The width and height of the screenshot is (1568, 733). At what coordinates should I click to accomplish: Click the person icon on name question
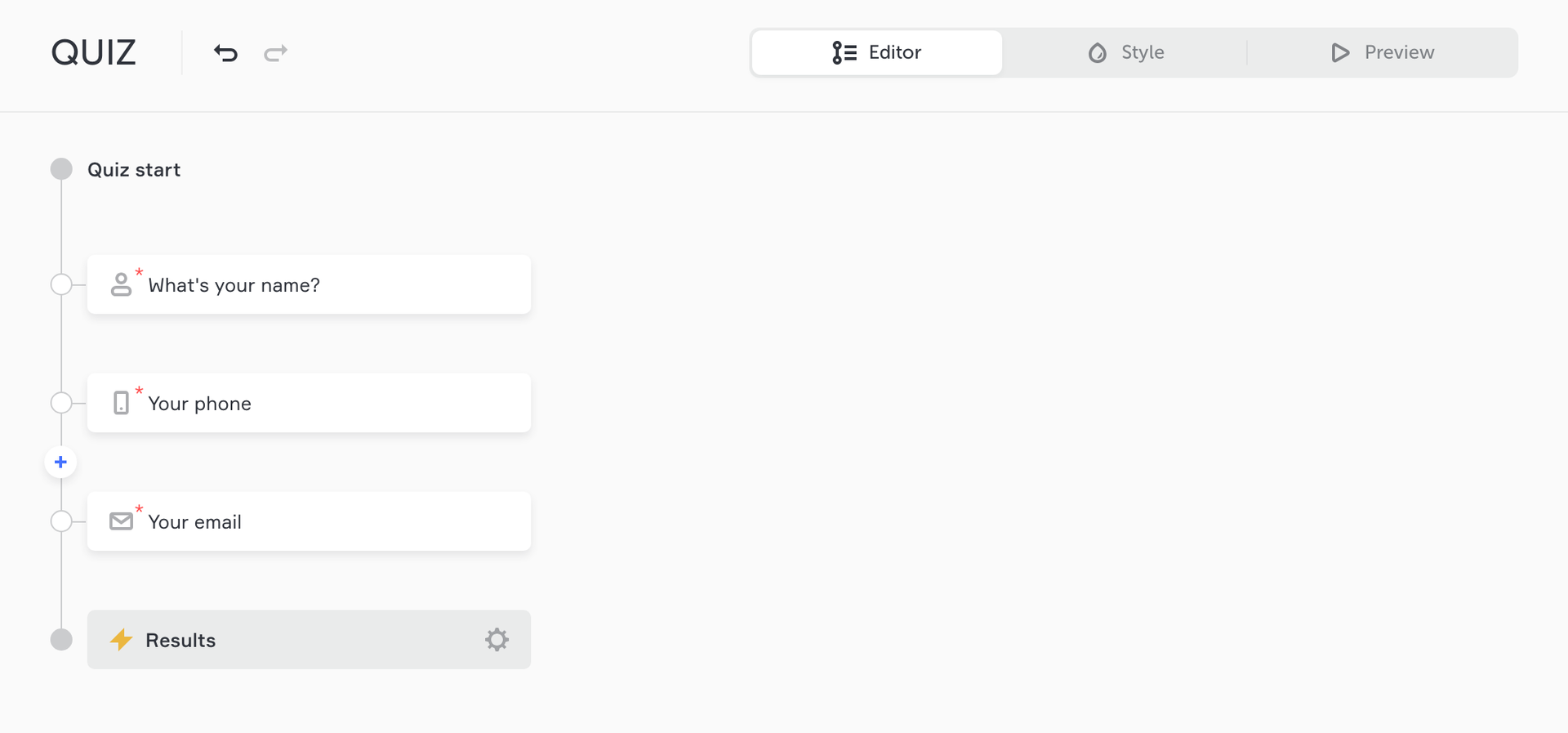121,284
